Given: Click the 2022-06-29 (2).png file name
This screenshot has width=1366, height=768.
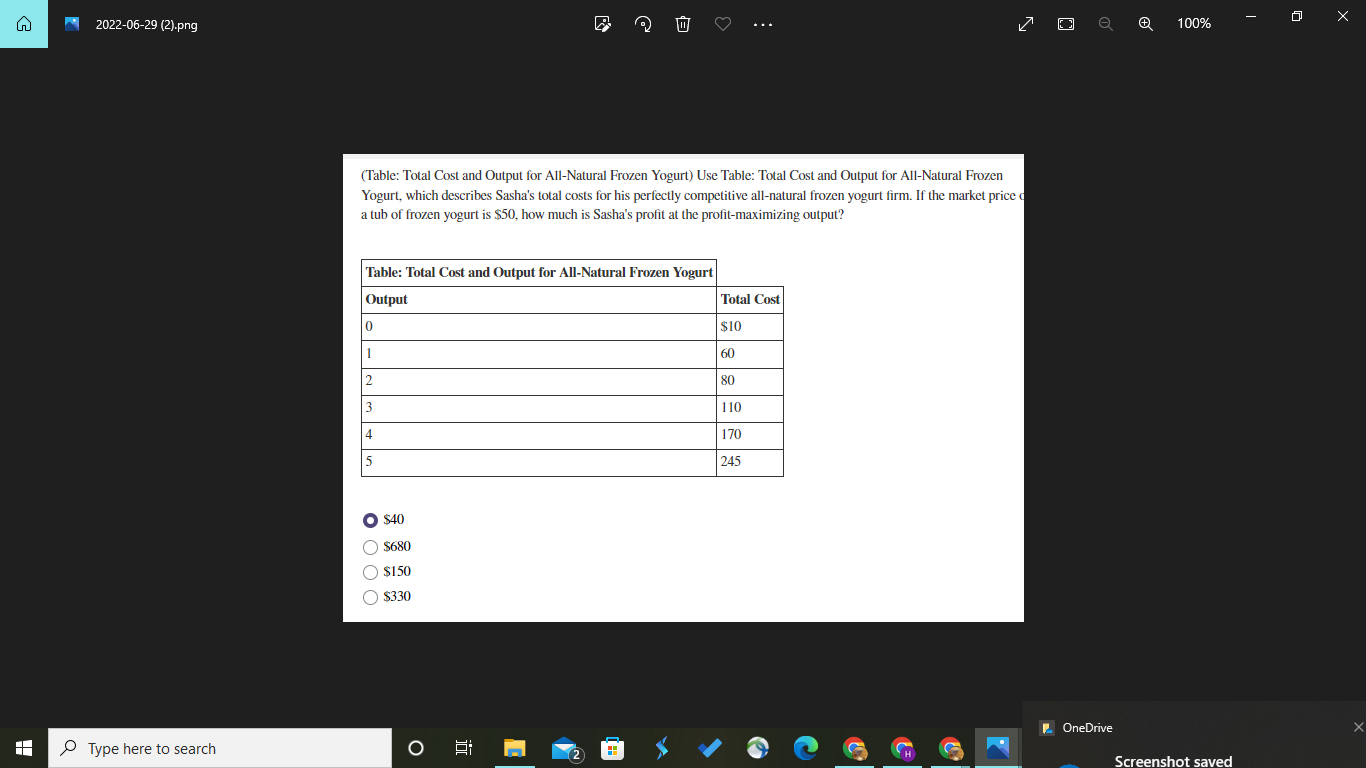Looking at the screenshot, I should pos(146,25).
